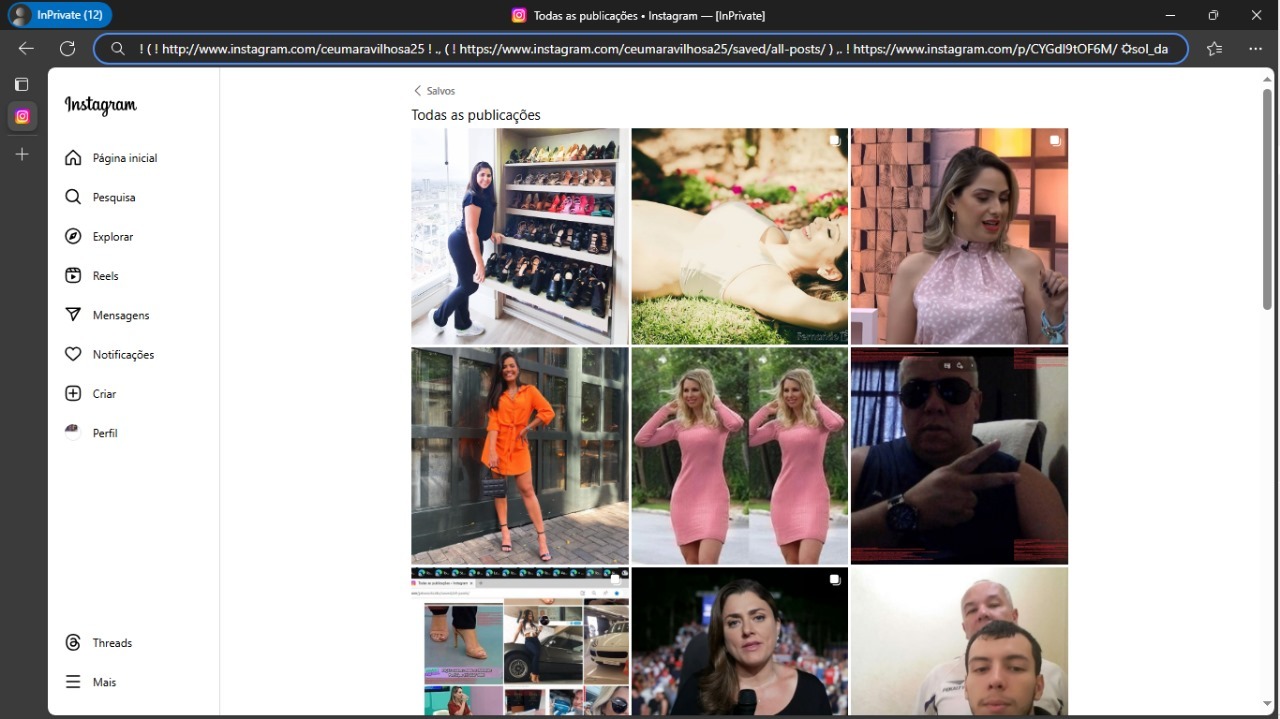Click the Criar plus icon
1280x719 pixels.
click(x=73, y=394)
